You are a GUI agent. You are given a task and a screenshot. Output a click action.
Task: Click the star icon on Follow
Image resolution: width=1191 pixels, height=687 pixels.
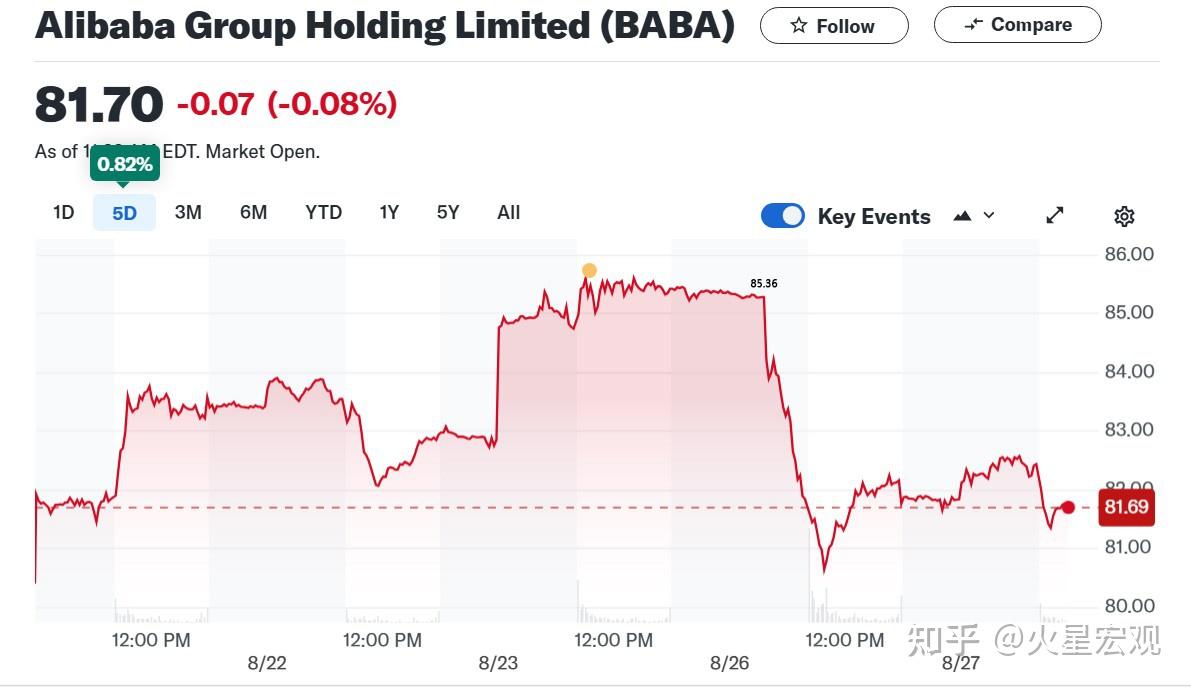[x=798, y=26]
